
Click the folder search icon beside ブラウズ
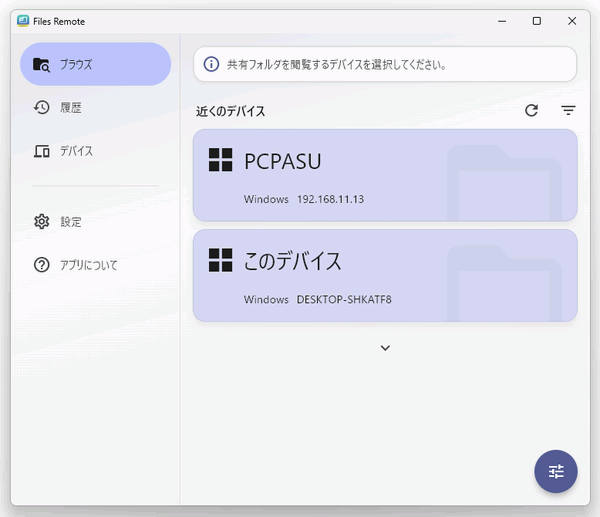[x=41, y=65]
